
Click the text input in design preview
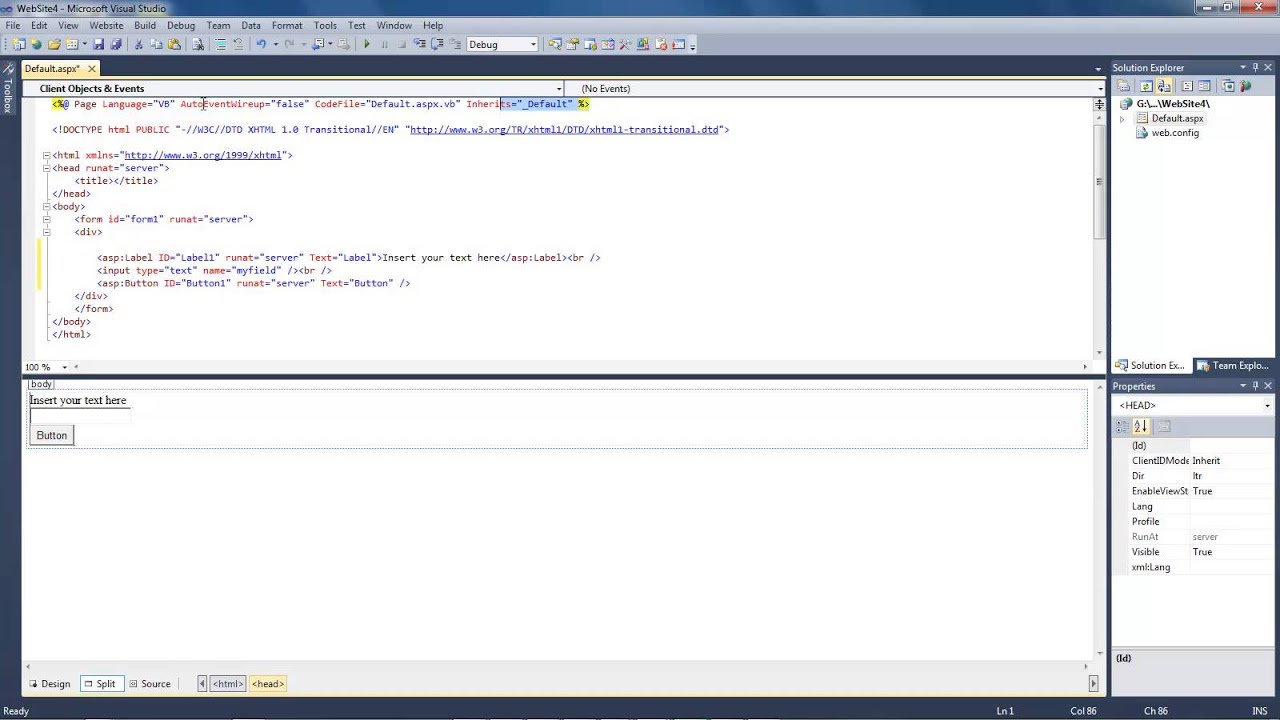coord(80,416)
